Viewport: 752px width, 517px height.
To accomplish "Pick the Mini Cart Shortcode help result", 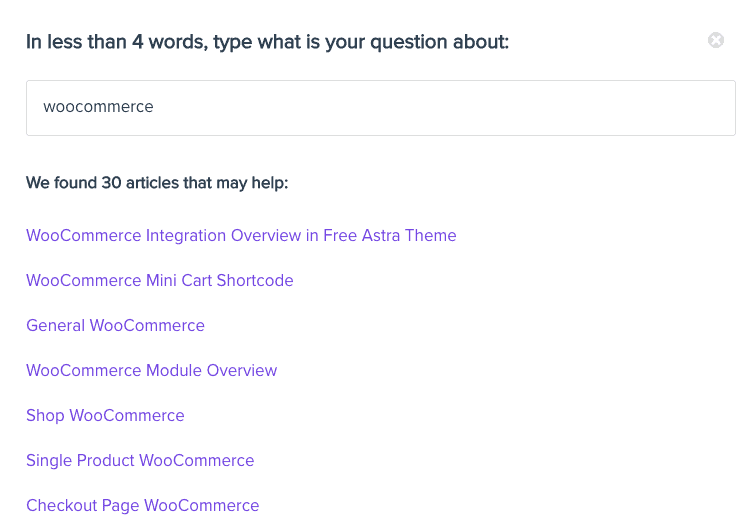I will point(160,281).
